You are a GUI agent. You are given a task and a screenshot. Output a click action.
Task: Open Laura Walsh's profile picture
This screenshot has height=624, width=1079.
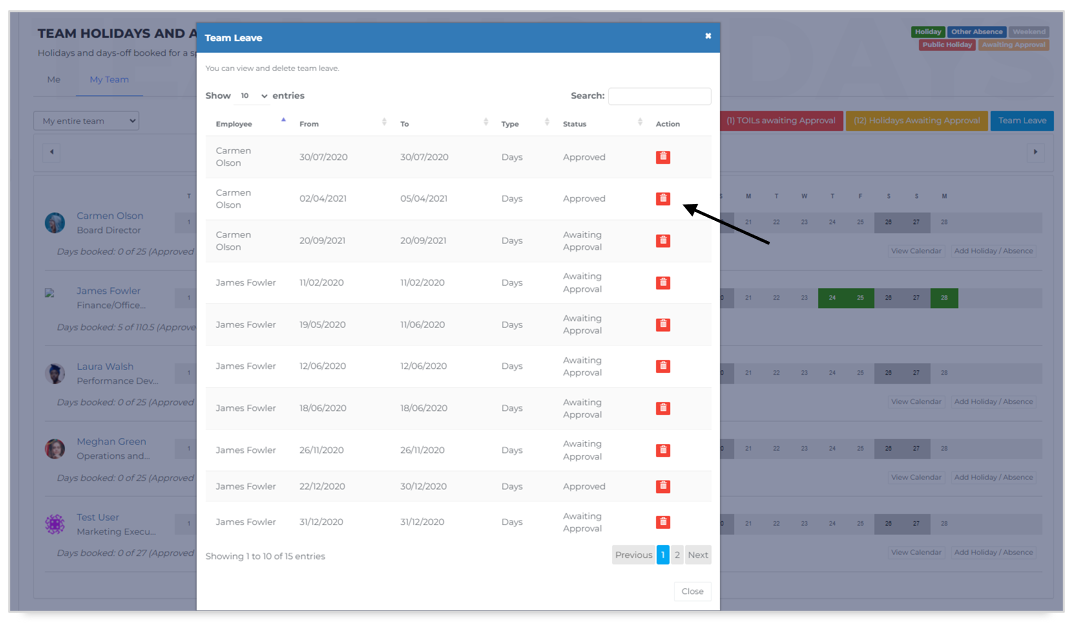(55, 374)
